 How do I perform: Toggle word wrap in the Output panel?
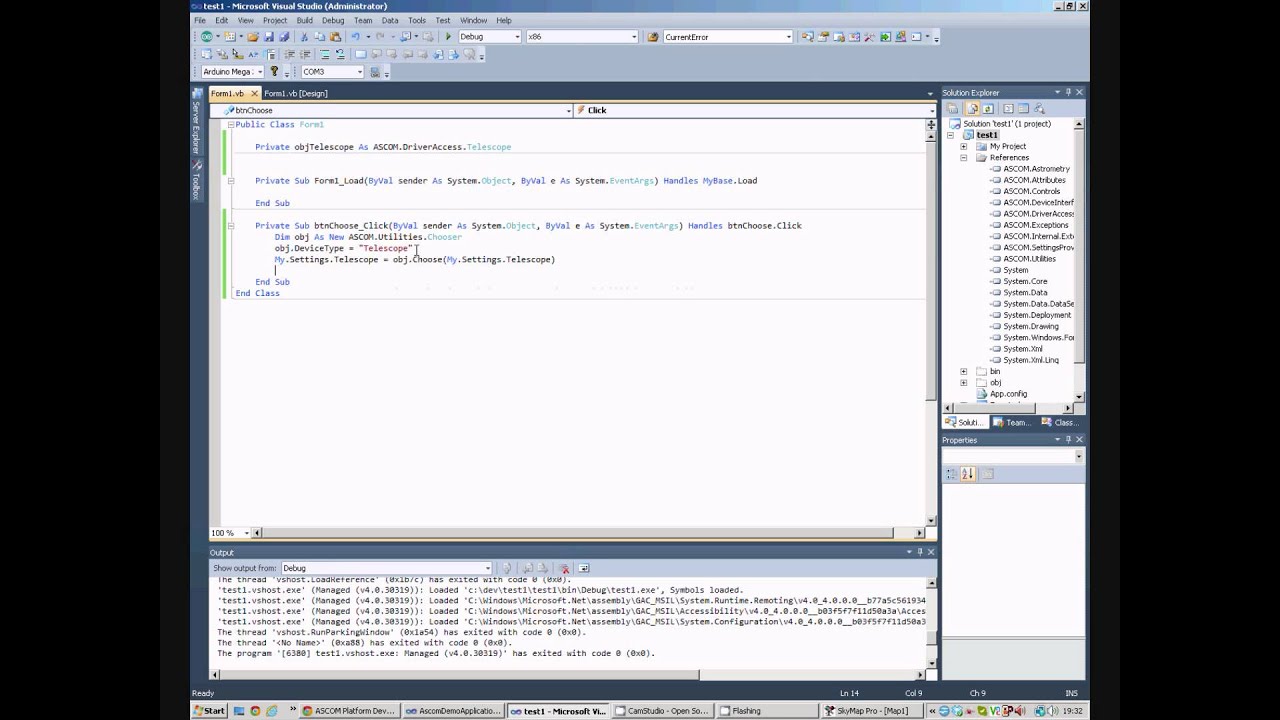584,568
